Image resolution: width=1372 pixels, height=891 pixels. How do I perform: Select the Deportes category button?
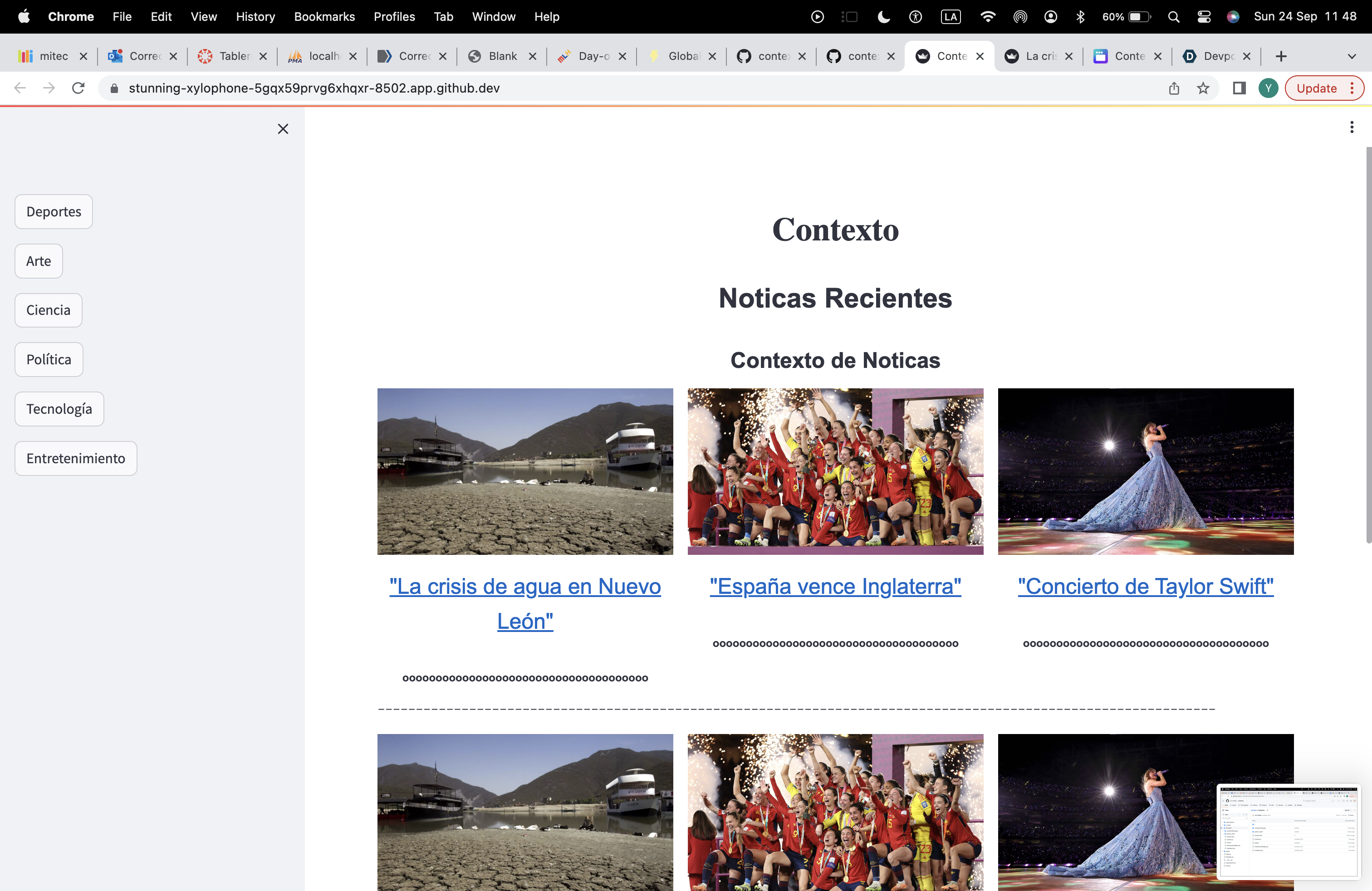(54, 211)
